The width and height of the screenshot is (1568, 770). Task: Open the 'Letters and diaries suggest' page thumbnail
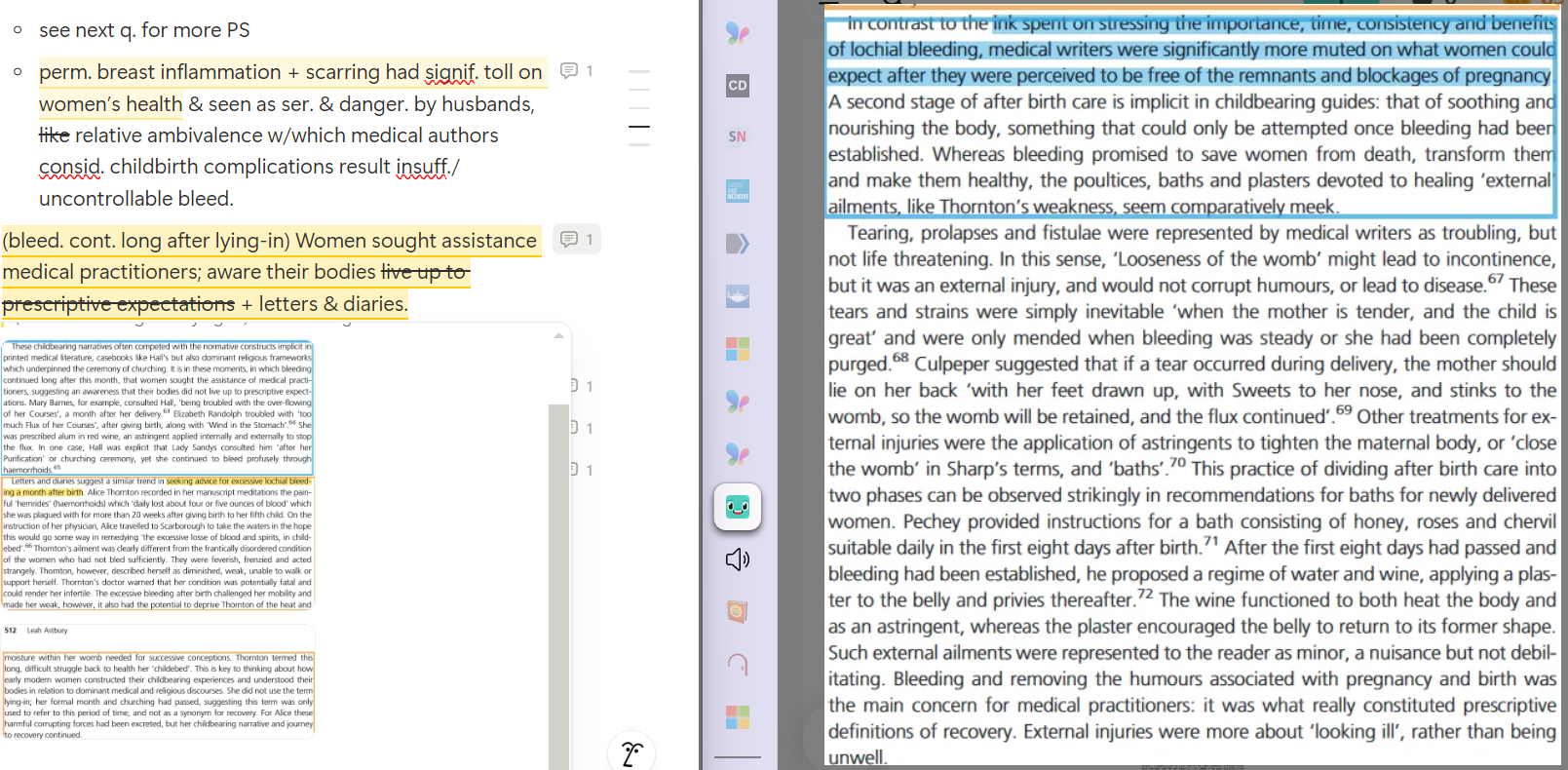tap(158, 543)
